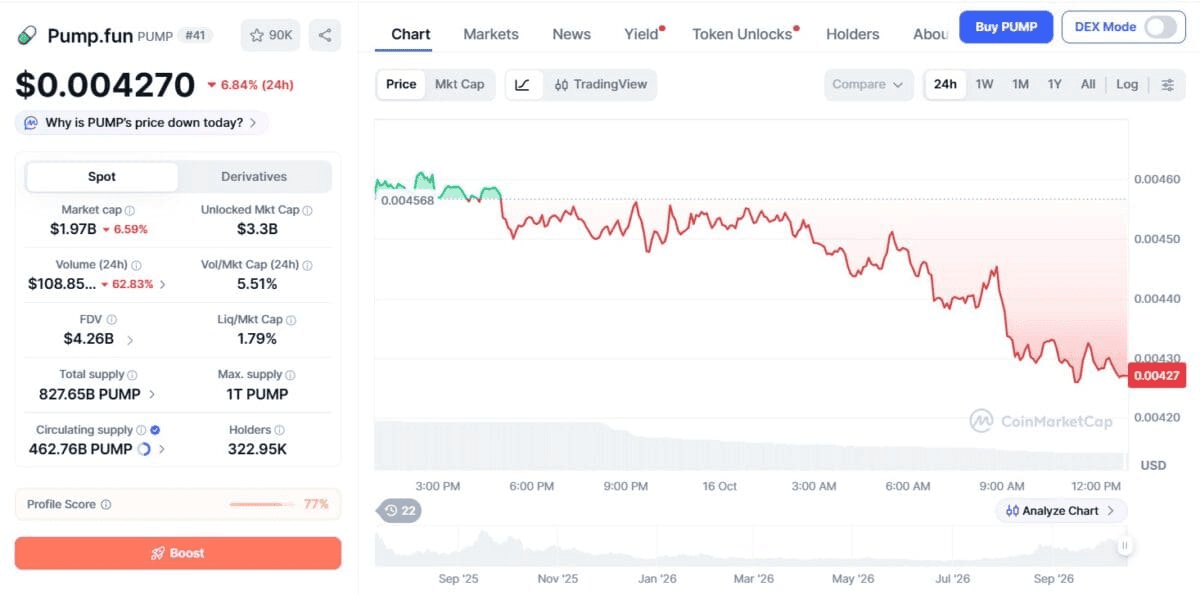Open the Markets tab

click(x=491, y=34)
